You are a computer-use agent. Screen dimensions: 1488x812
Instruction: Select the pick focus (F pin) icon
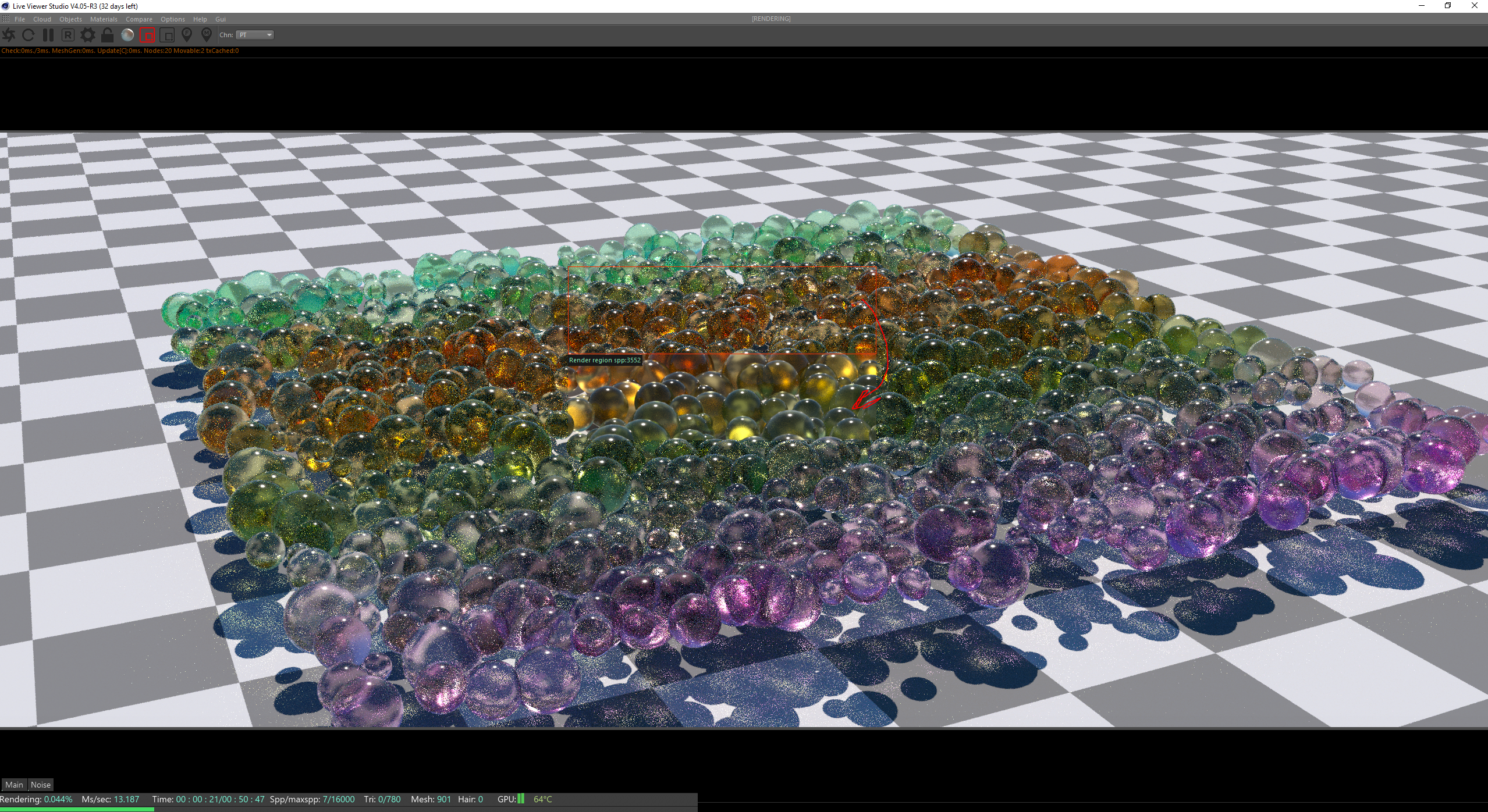pyautogui.click(x=187, y=35)
